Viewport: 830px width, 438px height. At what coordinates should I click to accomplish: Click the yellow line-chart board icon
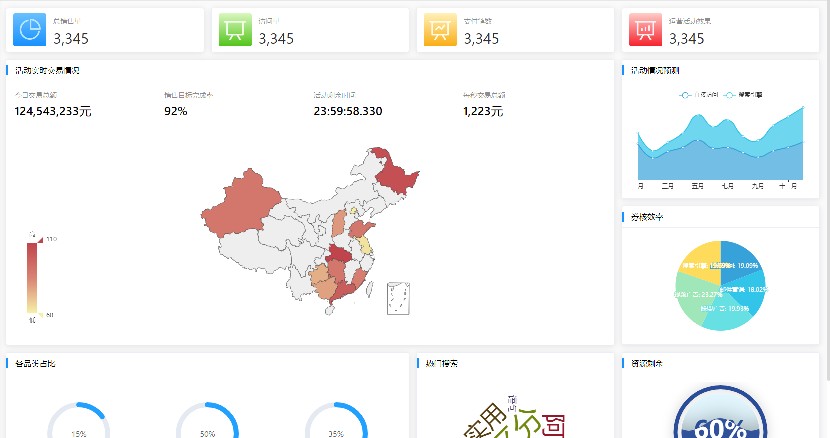click(440, 30)
